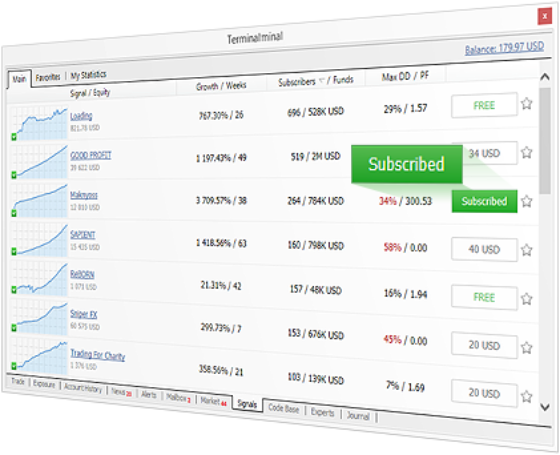Switch to the Favorites tab
560x455 pixels.
(48, 77)
